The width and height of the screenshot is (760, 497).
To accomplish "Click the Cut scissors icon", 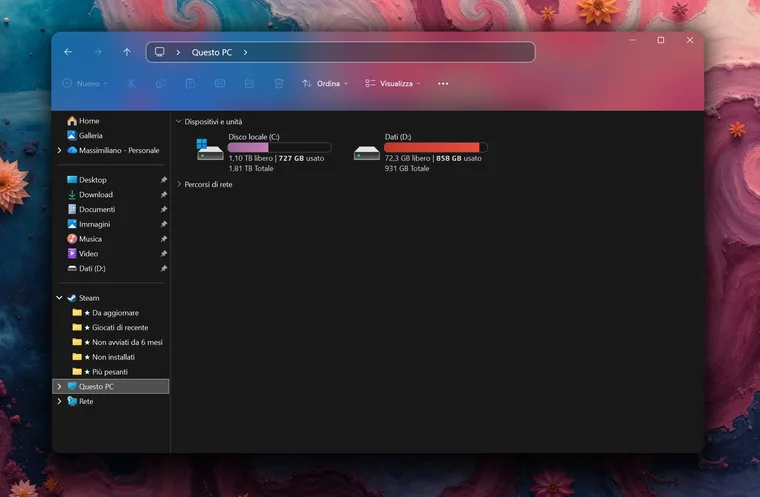I will [x=131, y=83].
